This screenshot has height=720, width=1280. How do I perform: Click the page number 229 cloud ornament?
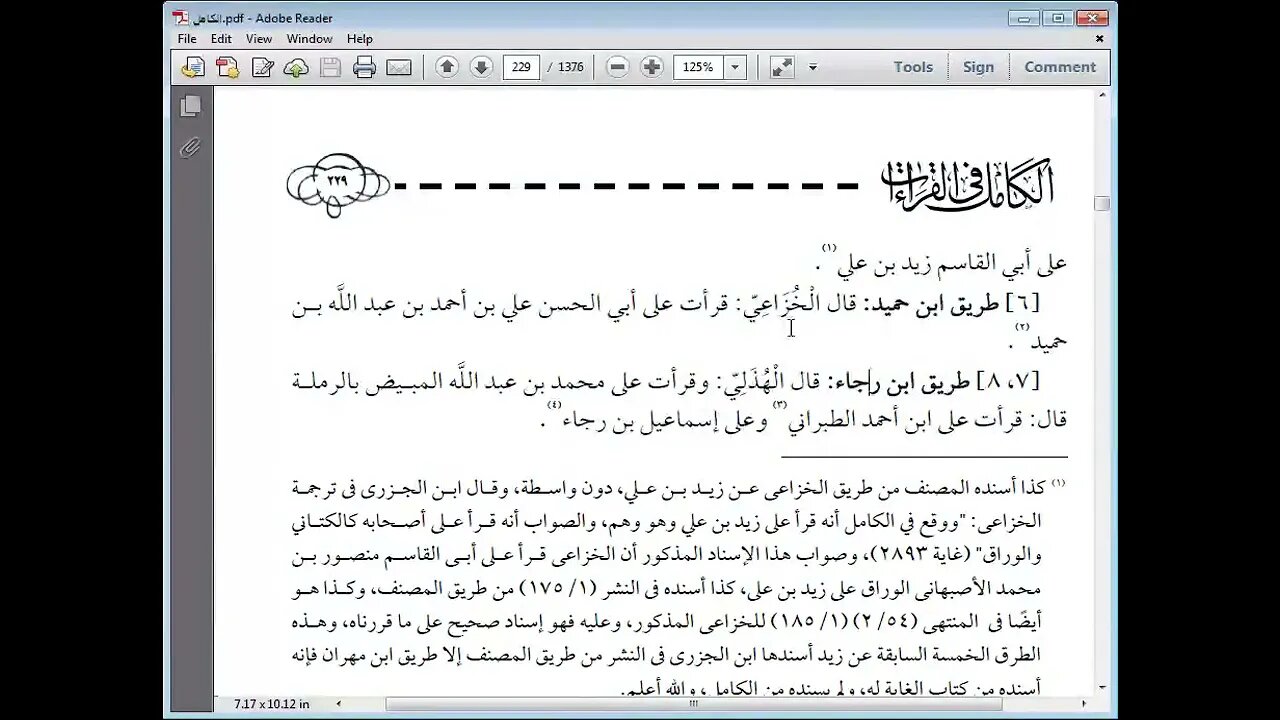(337, 185)
